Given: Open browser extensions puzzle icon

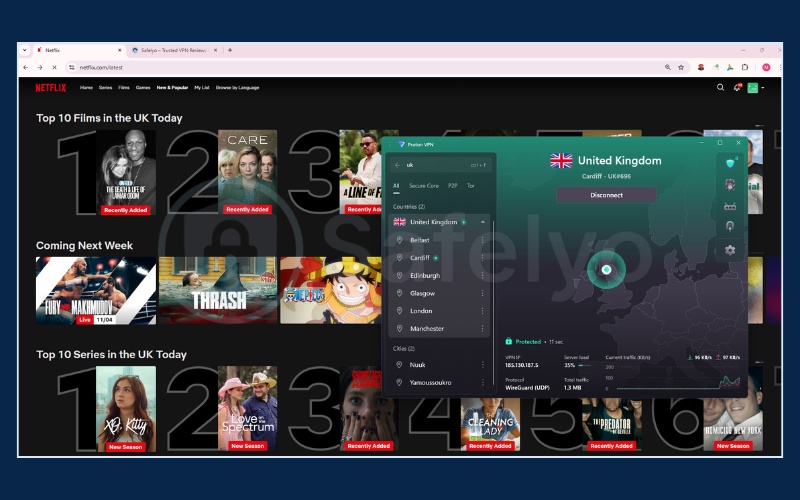Looking at the screenshot, I should (745, 67).
